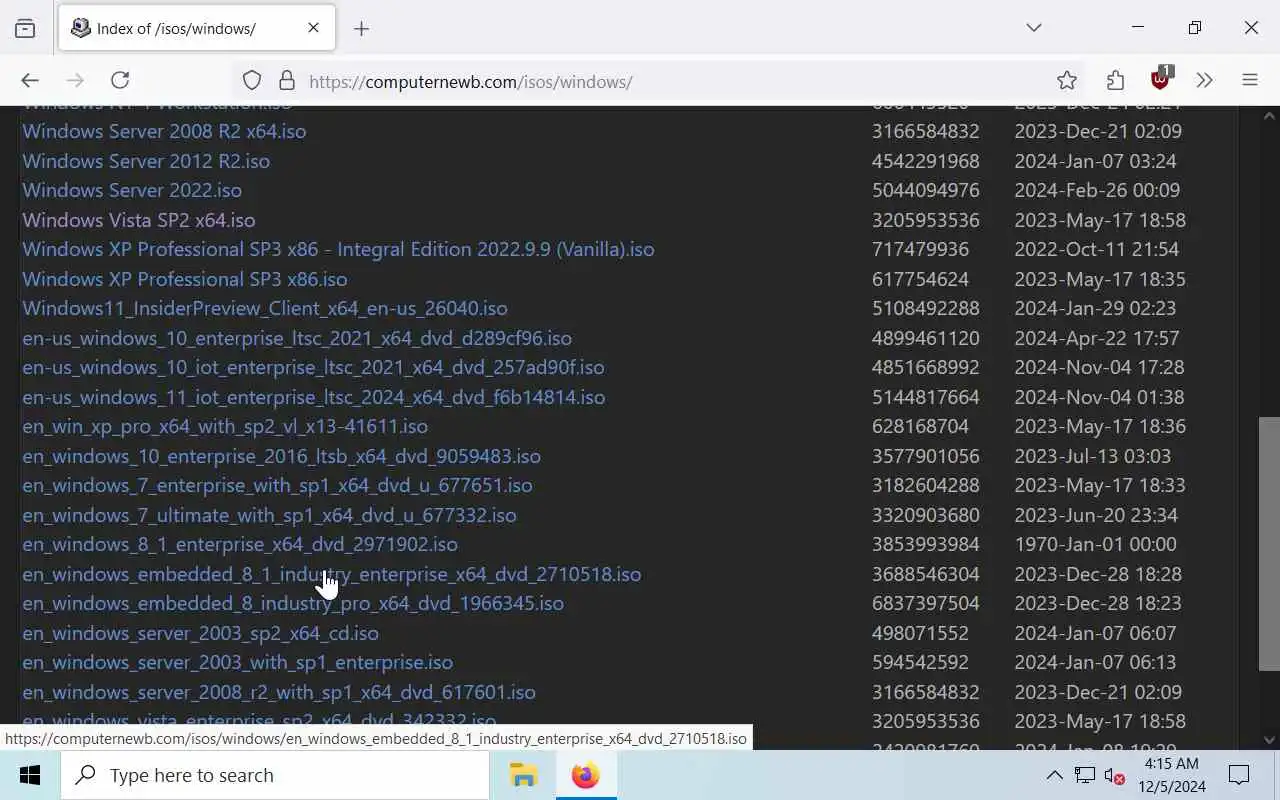This screenshot has height=800, width=1280.
Task: Download en-us_windows_11_iot_enterprise_ltsc_2024 iso
Action: (x=313, y=397)
